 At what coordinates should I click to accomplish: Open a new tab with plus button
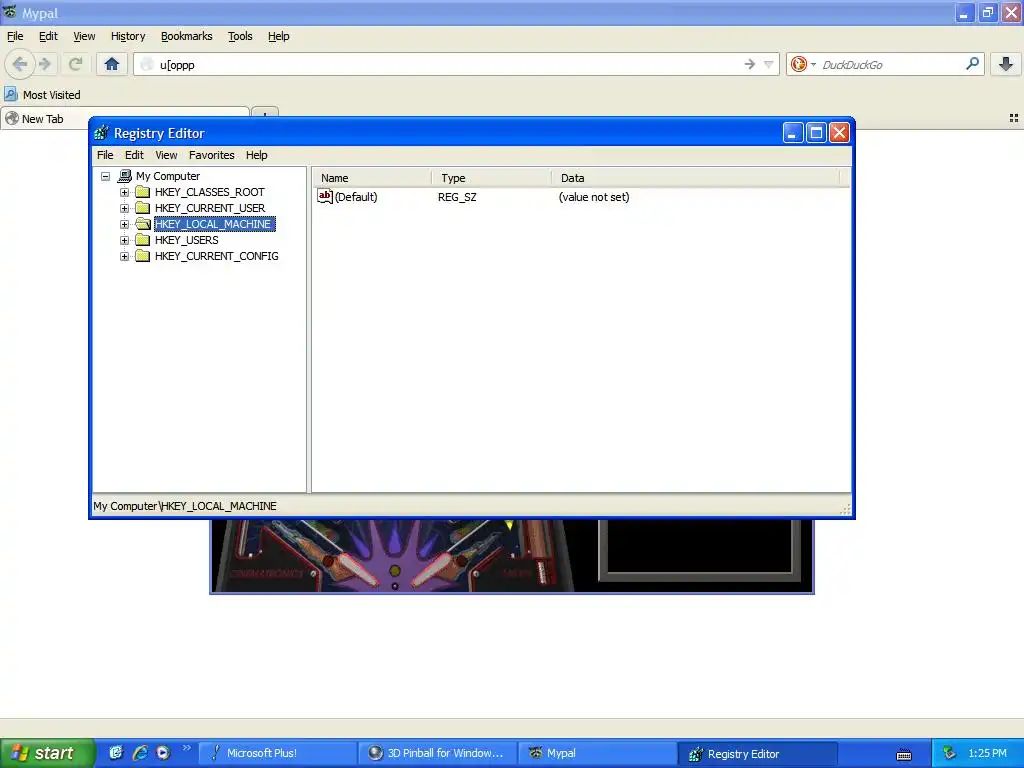pos(264,114)
